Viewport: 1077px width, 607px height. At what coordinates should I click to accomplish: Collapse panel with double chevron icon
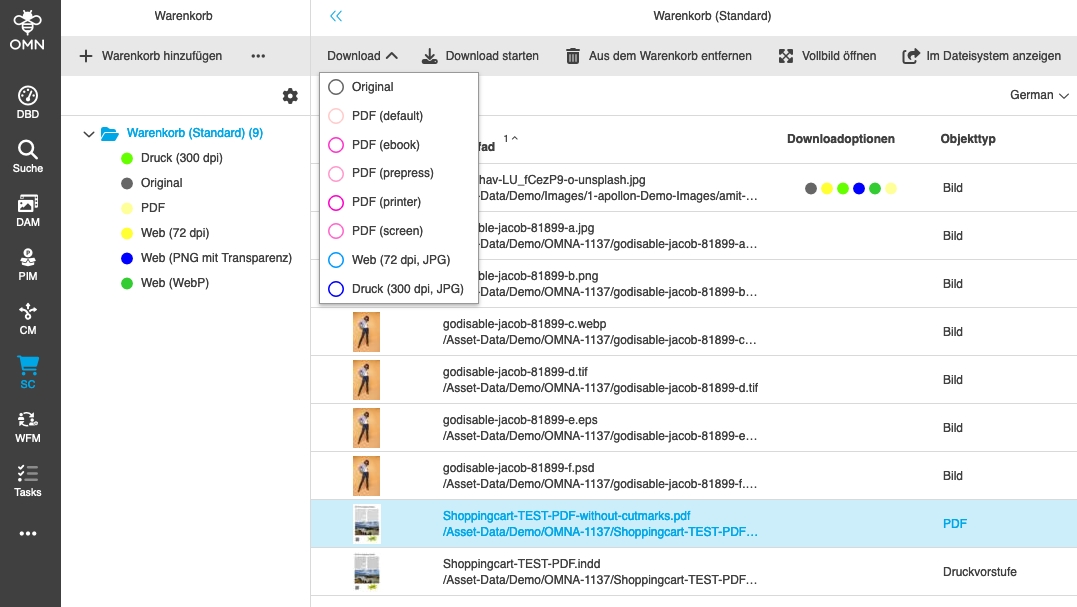click(336, 16)
